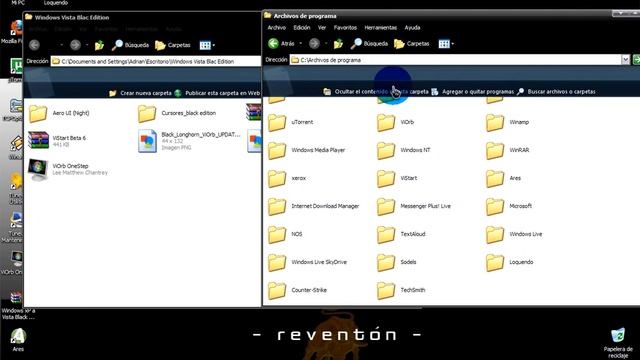Viewport: 640px width, 360px height.
Task: Select the Cursores_black edition folder
Action: [x=177, y=113]
